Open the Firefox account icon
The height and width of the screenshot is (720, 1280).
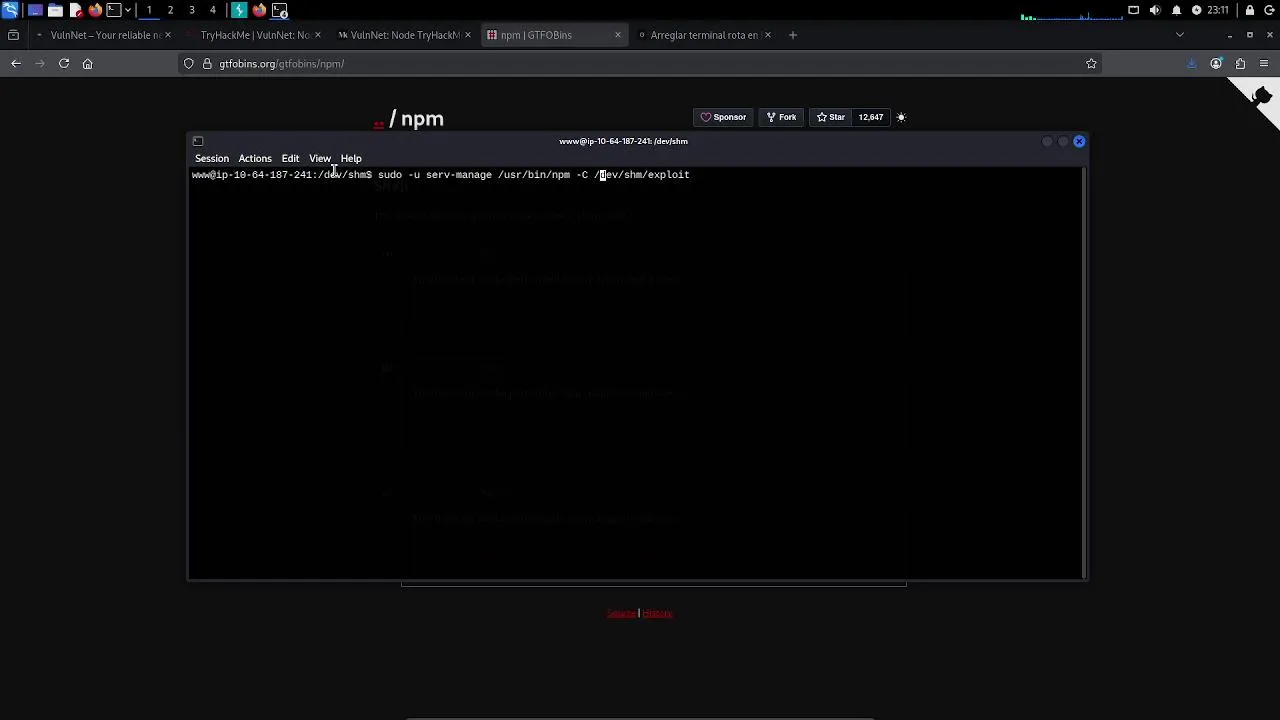click(1216, 64)
